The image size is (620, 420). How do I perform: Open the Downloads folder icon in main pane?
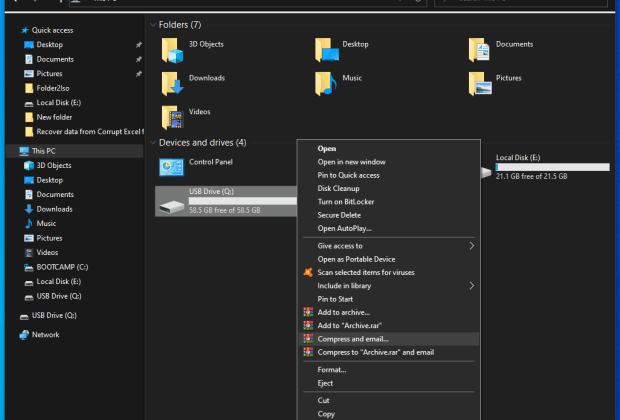[172, 82]
